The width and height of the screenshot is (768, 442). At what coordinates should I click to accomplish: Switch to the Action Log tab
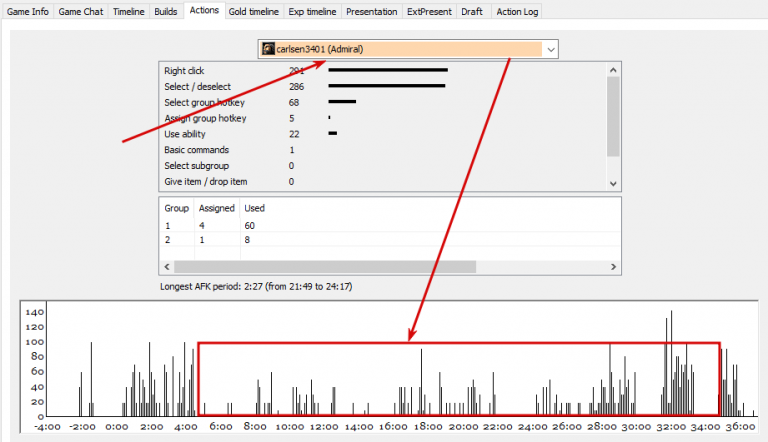coord(517,11)
